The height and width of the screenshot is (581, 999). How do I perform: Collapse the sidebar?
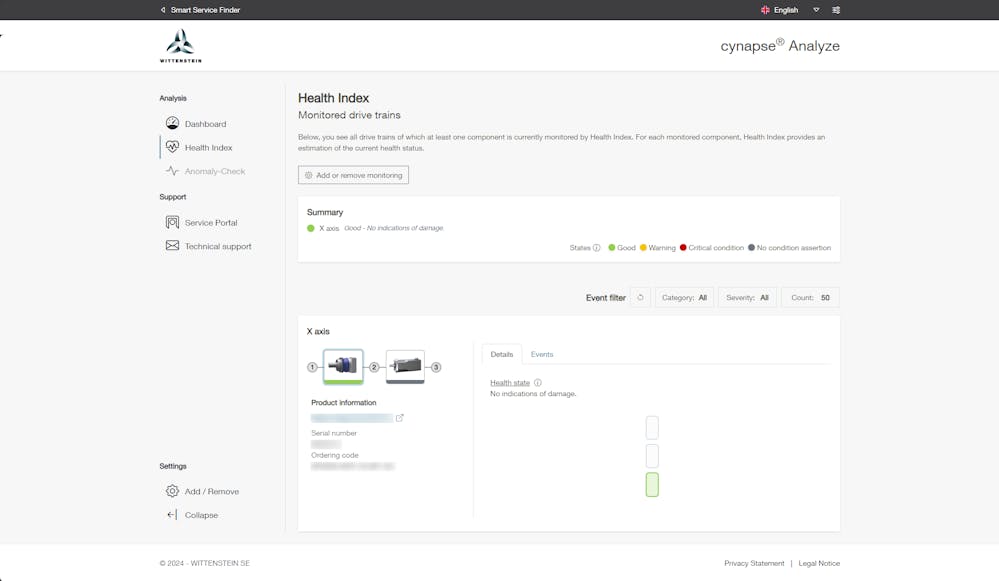point(201,515)
